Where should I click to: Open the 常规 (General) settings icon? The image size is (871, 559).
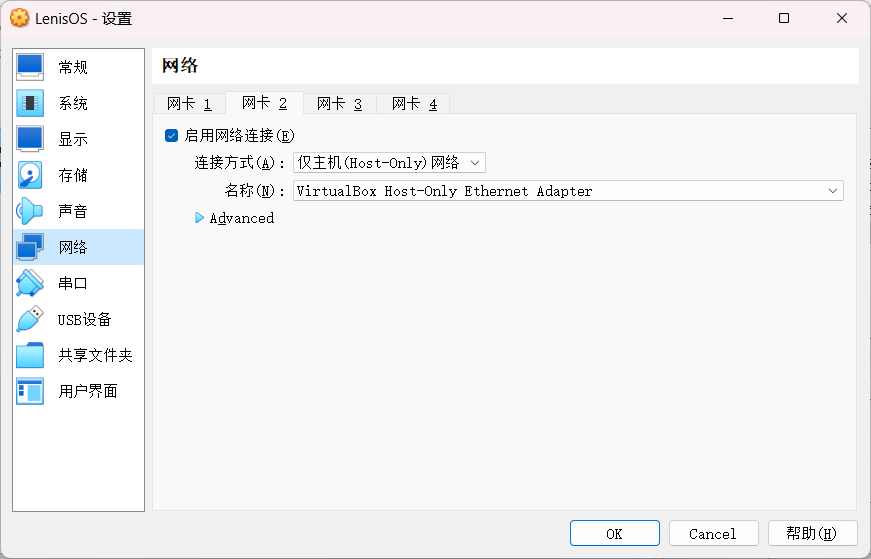(30, 67)
